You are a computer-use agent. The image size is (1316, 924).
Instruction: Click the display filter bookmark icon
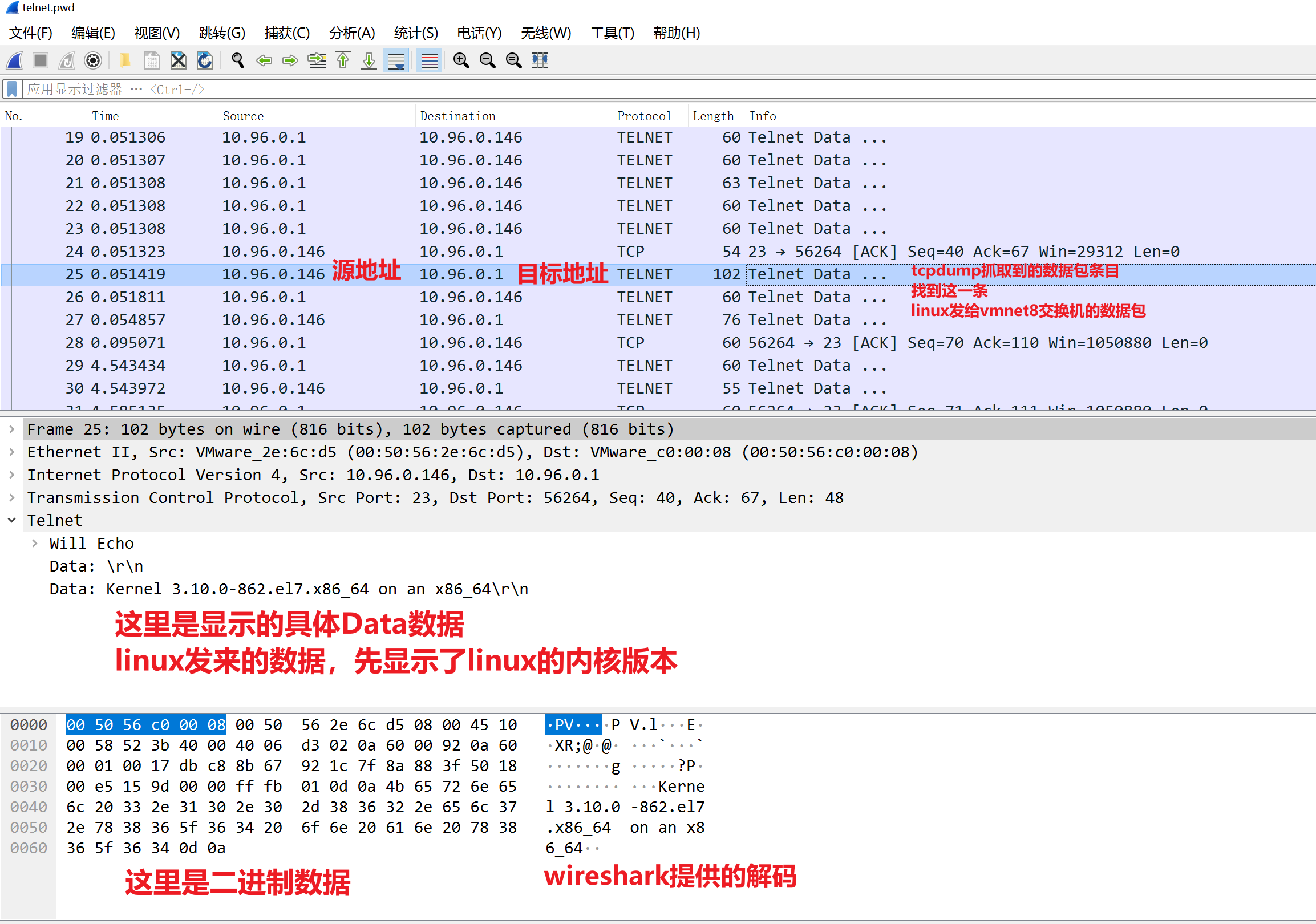[x=11, y=90]
